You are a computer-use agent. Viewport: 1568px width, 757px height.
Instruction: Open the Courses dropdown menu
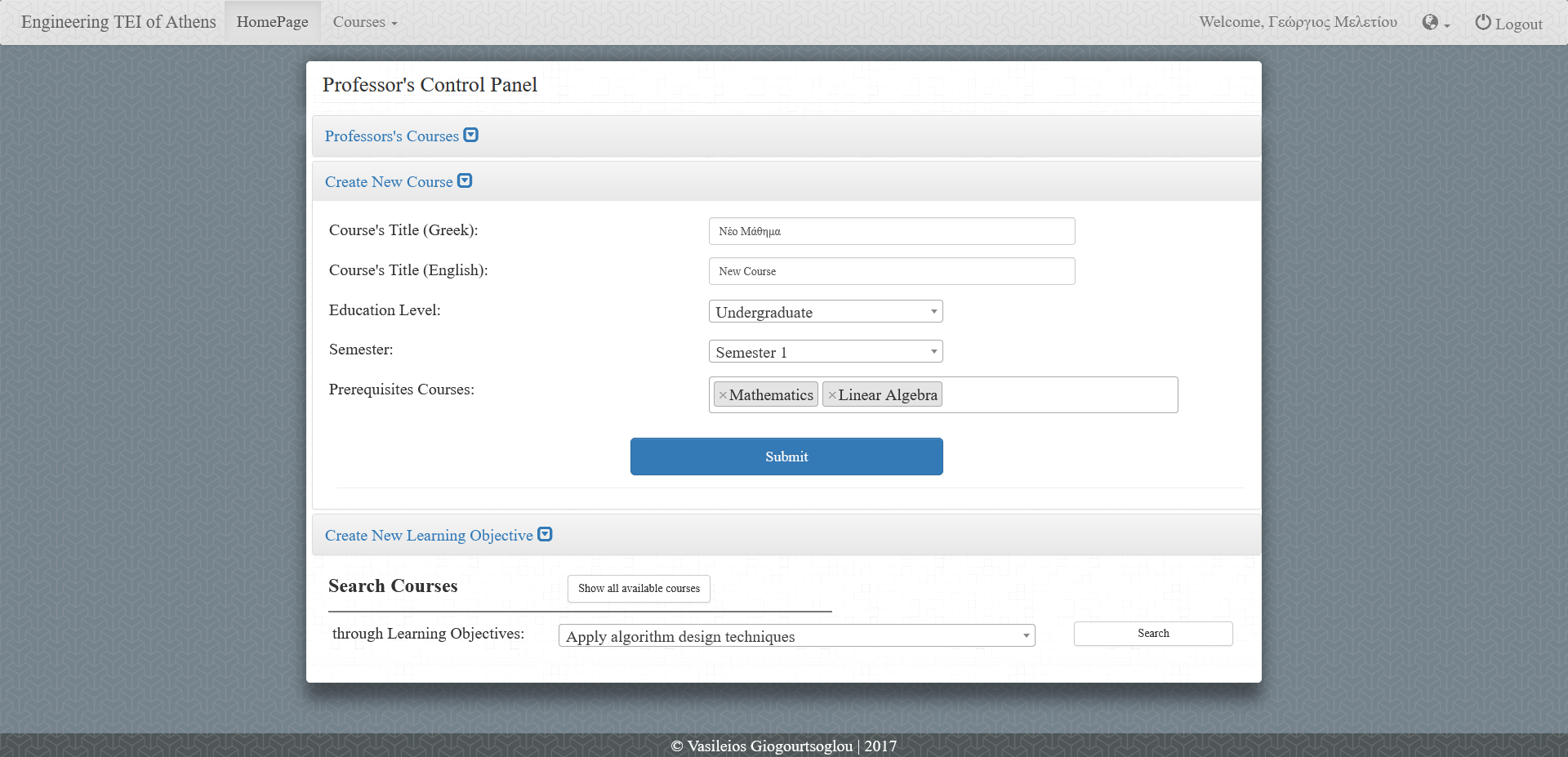[x=365, y=22]
